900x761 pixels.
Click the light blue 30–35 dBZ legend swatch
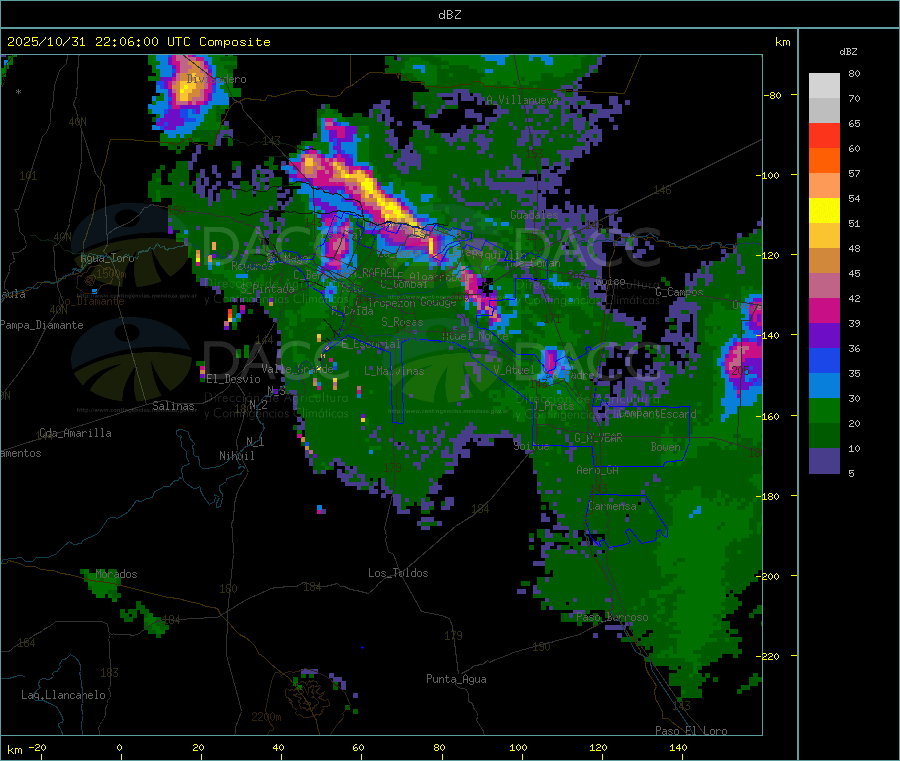824,386
